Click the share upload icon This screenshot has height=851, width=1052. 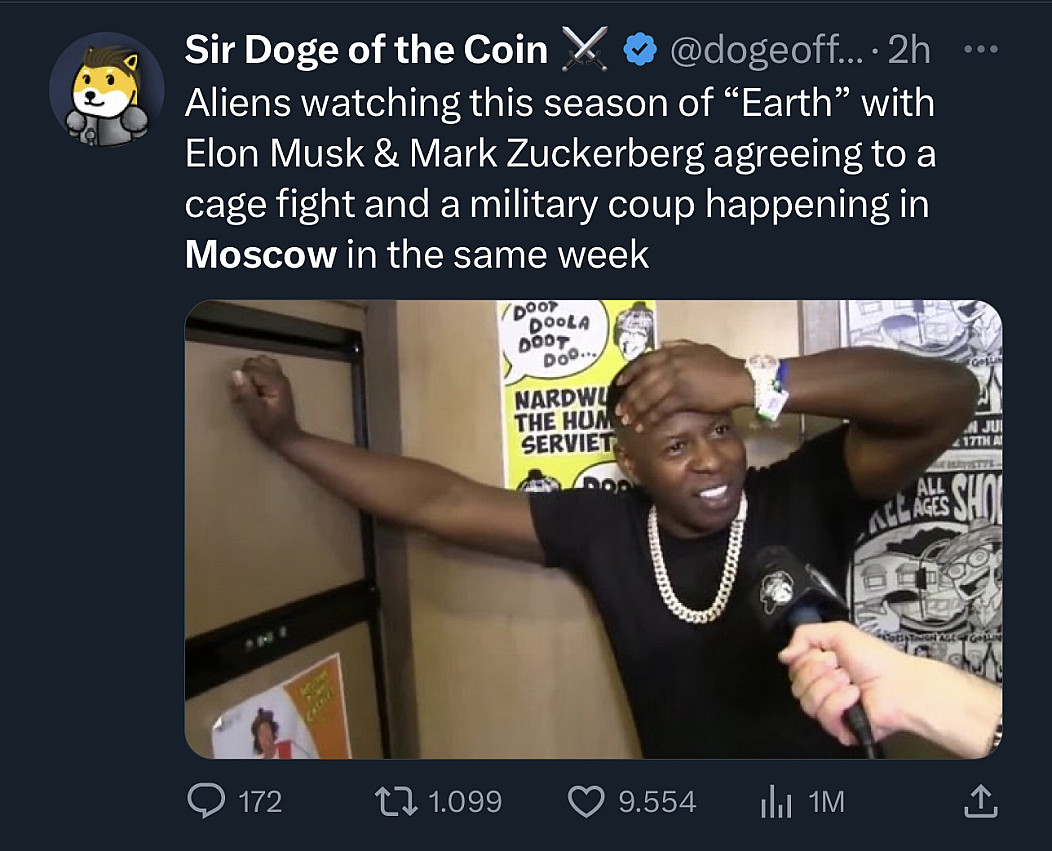tap(980, 799)
